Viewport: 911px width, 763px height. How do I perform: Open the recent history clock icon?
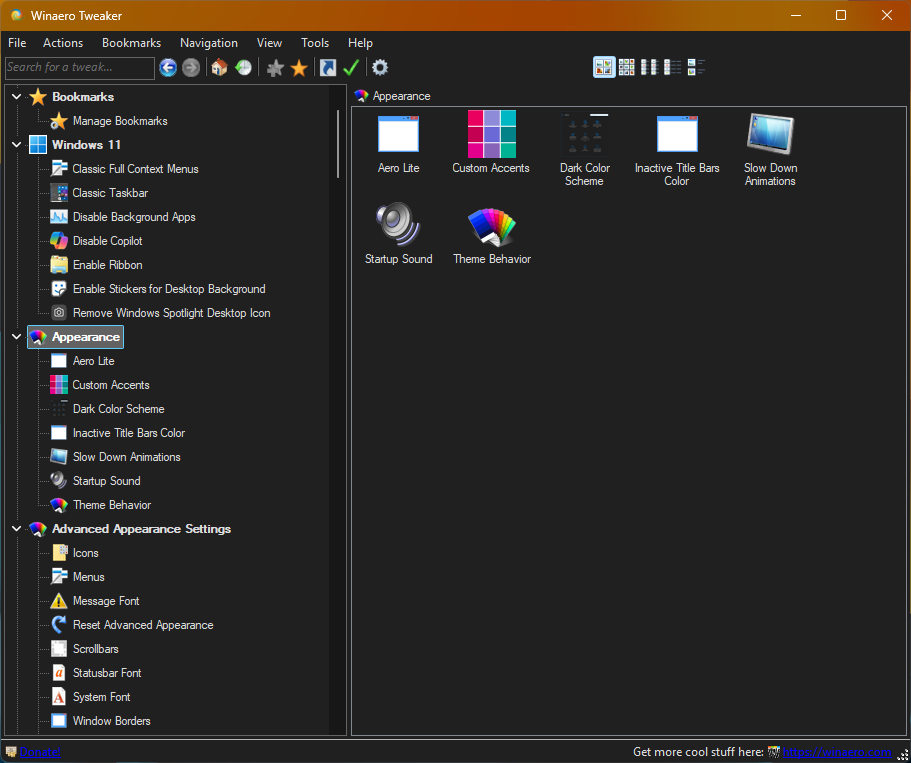tap(243, 67)
